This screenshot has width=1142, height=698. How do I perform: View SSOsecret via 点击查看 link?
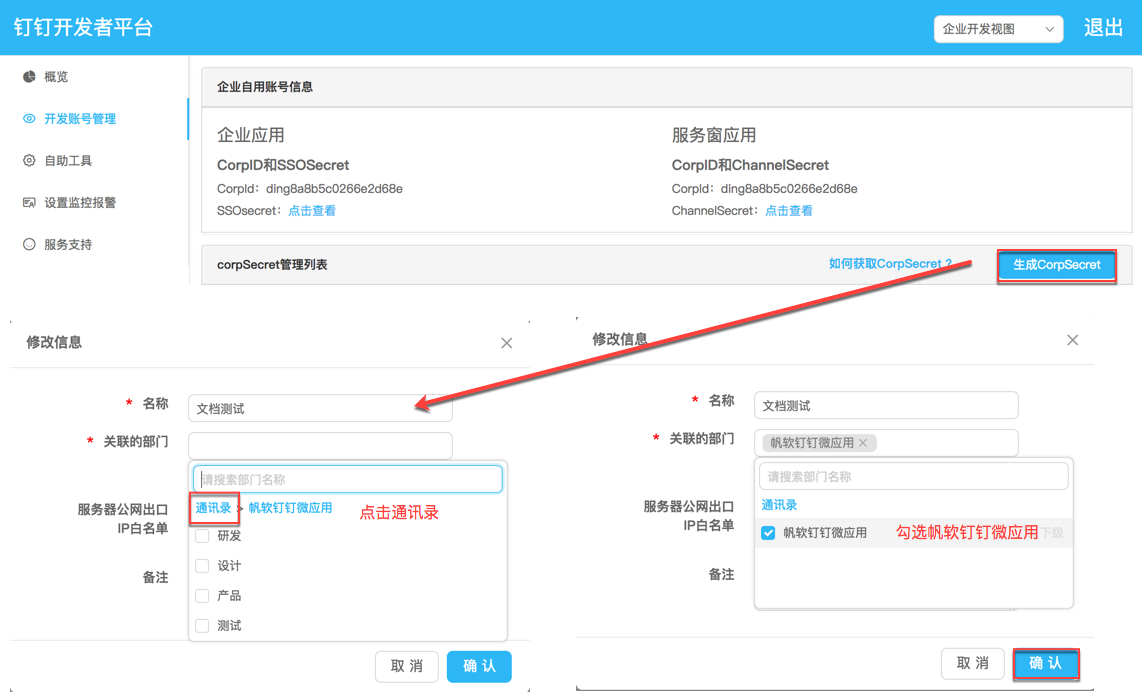[x=312, y=211]
